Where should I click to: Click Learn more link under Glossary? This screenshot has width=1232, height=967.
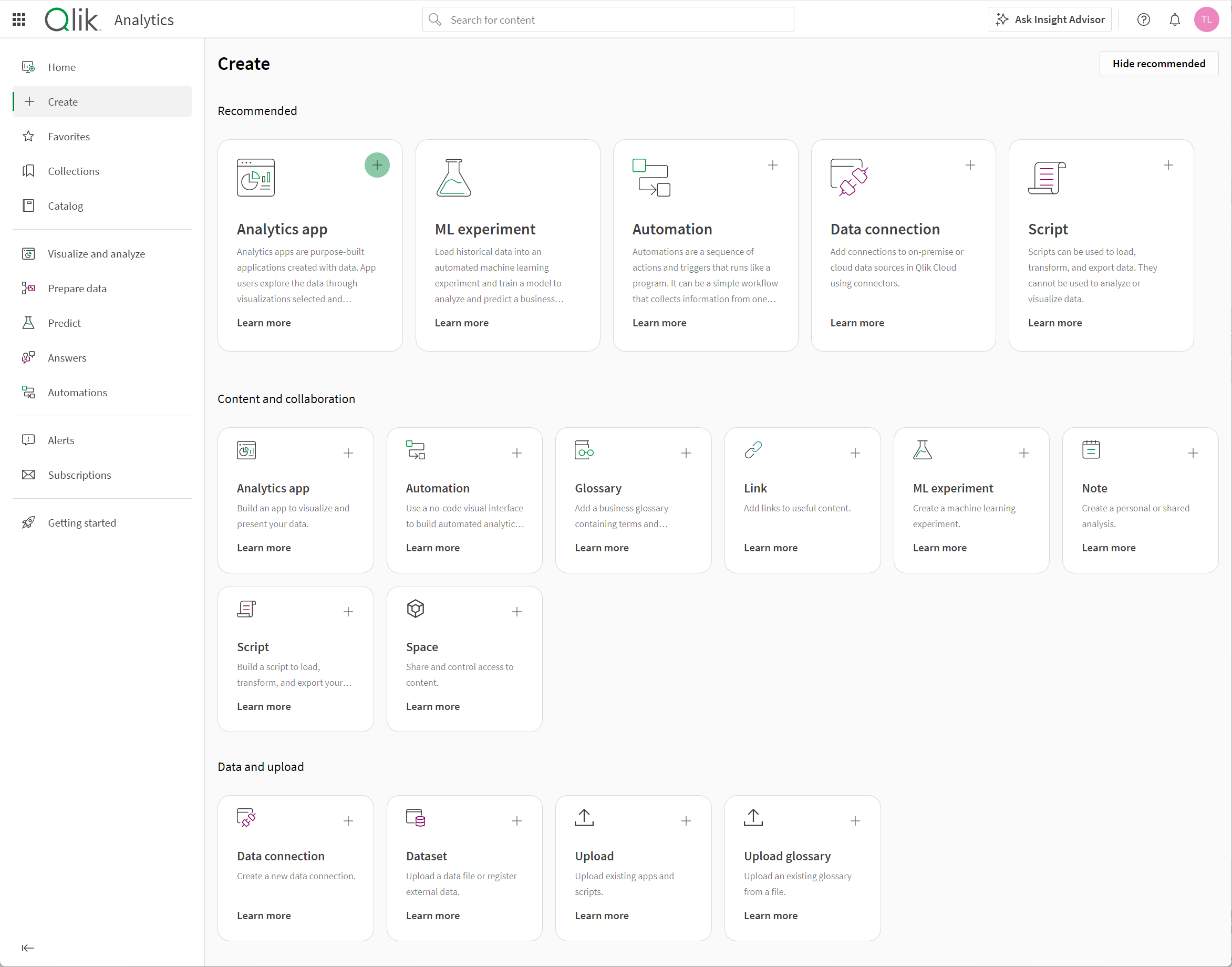(x=601, y=547)
